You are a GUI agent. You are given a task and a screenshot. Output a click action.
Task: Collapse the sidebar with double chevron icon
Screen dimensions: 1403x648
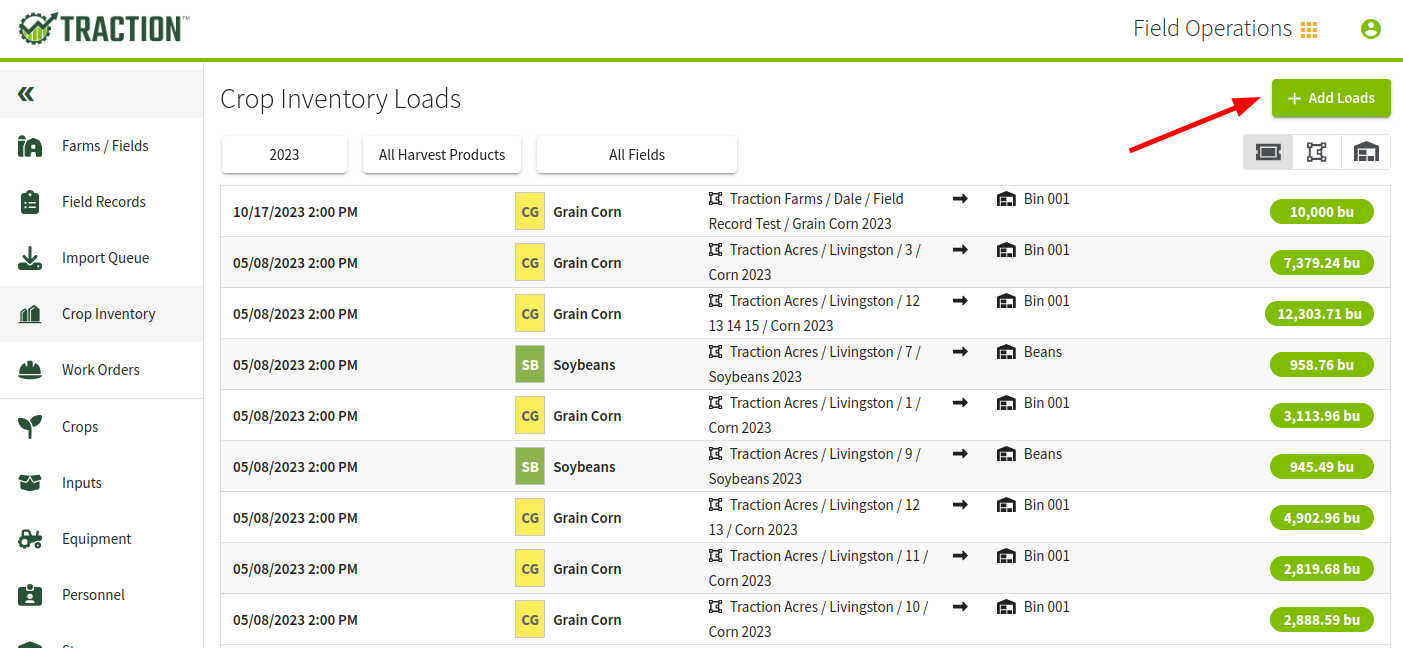pos(26,94)
